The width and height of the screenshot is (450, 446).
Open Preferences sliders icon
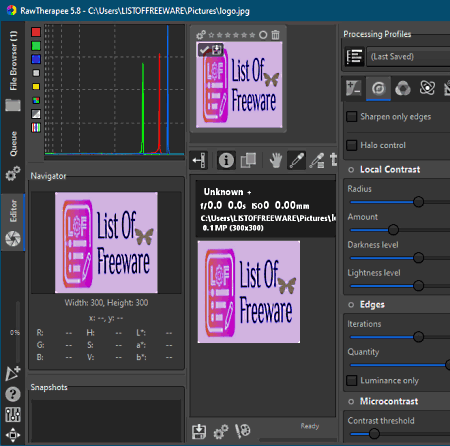(13, 415)
